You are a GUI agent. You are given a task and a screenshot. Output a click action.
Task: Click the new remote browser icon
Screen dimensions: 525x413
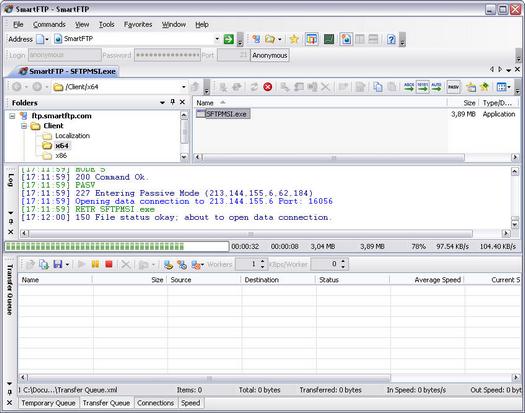tap(256, 39)
